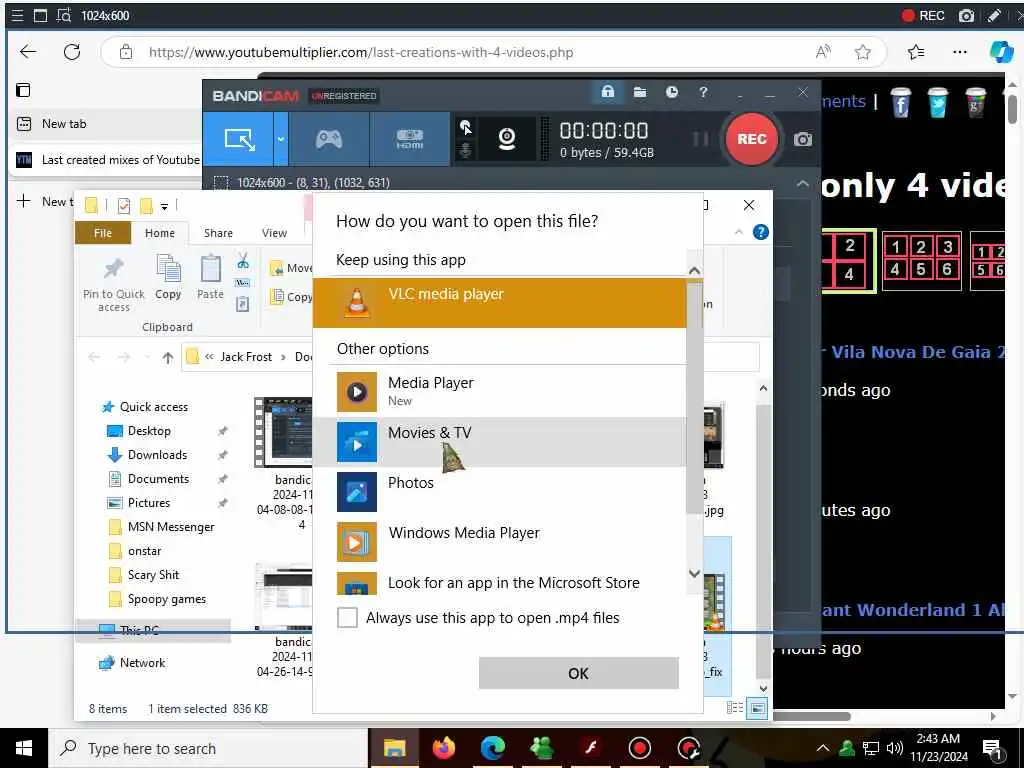The image size is (1024, 768).
Task: Open the File tab in Explorer
Action: point(103,233)
